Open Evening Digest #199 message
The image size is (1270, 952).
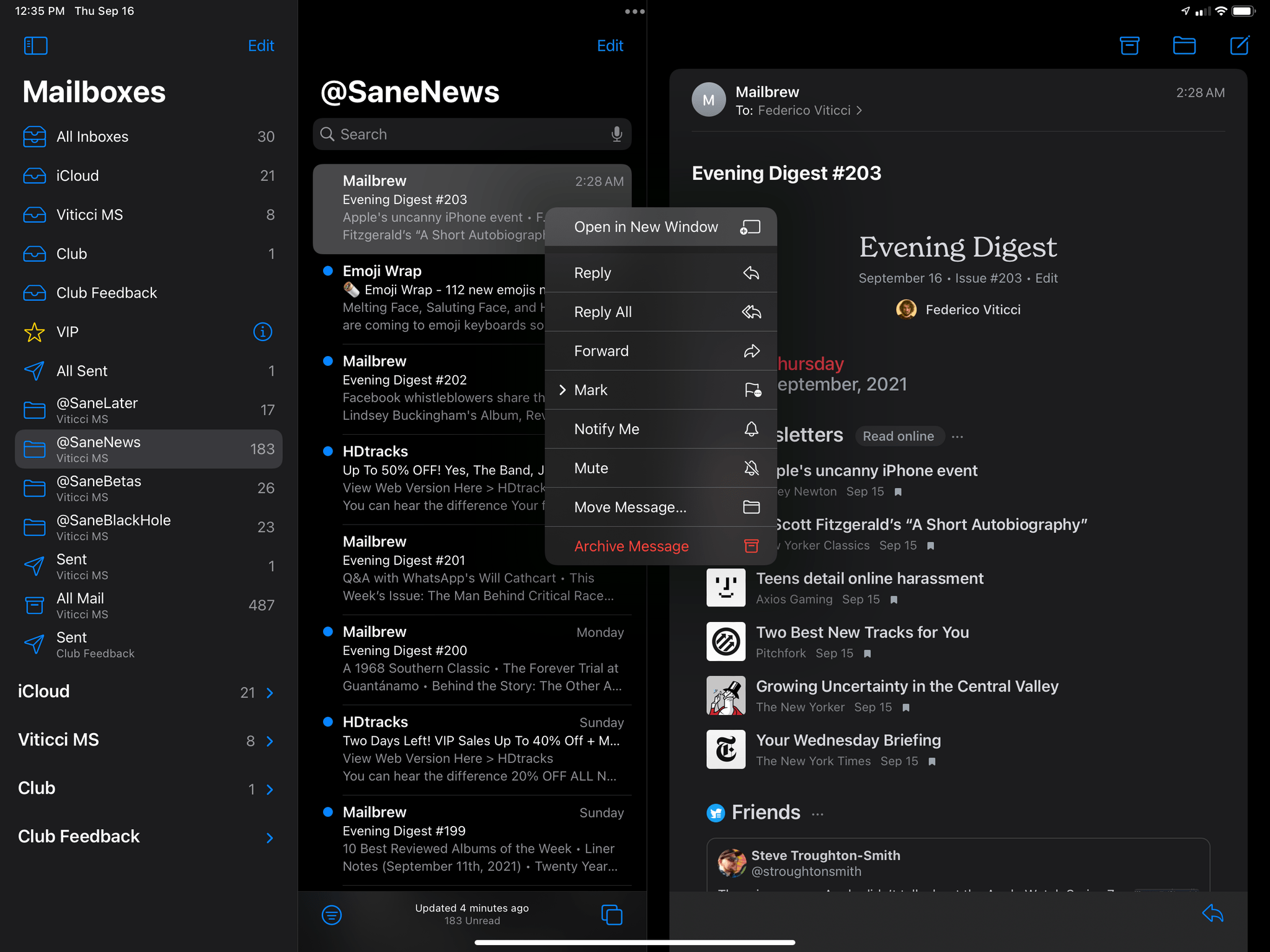pyautogui.click(x=472, y=840)
